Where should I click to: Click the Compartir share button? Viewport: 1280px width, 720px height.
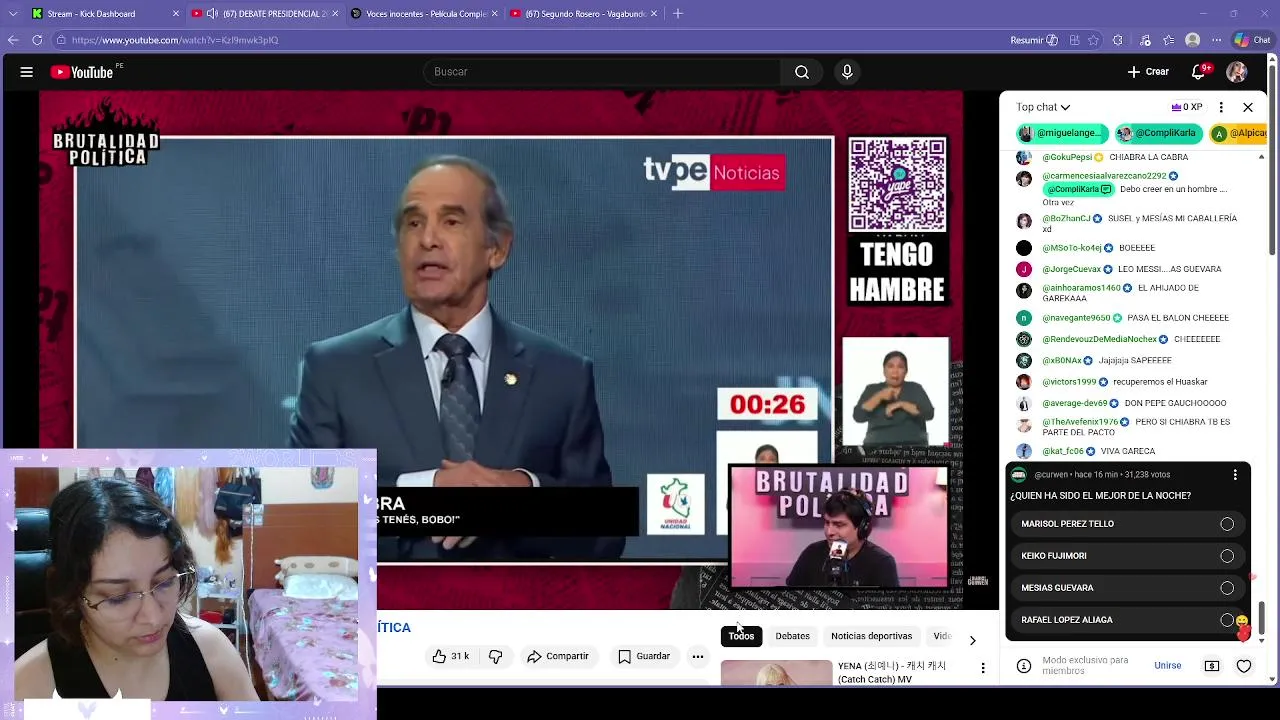(558, 656)
